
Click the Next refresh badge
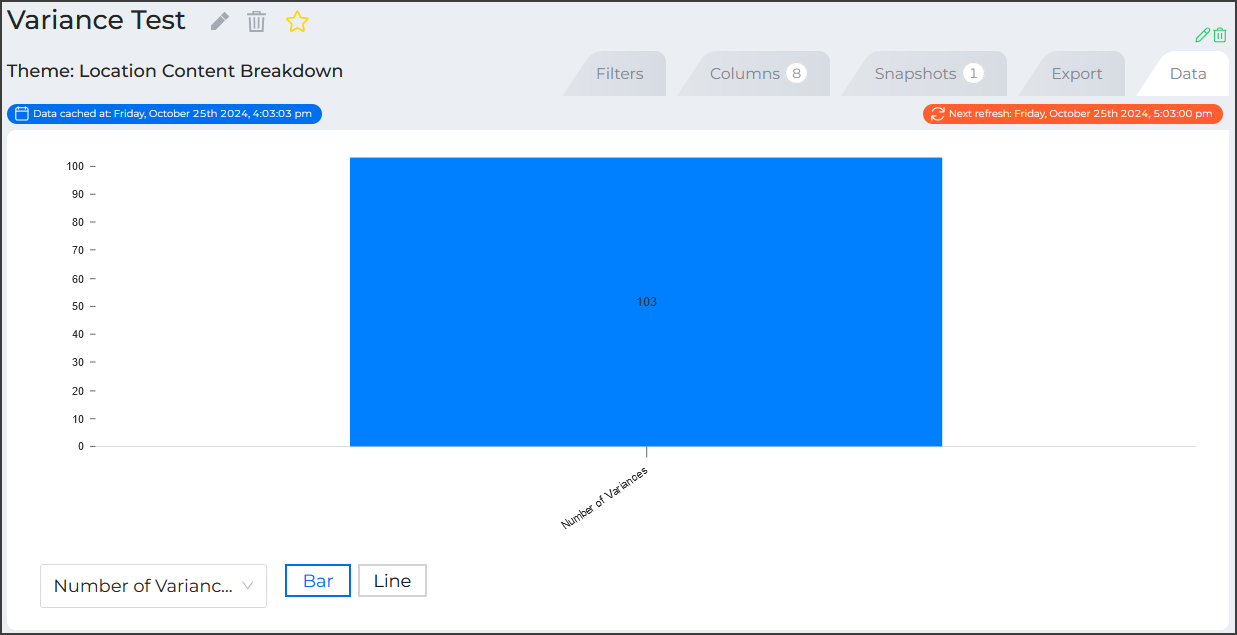pos(1073,114)
